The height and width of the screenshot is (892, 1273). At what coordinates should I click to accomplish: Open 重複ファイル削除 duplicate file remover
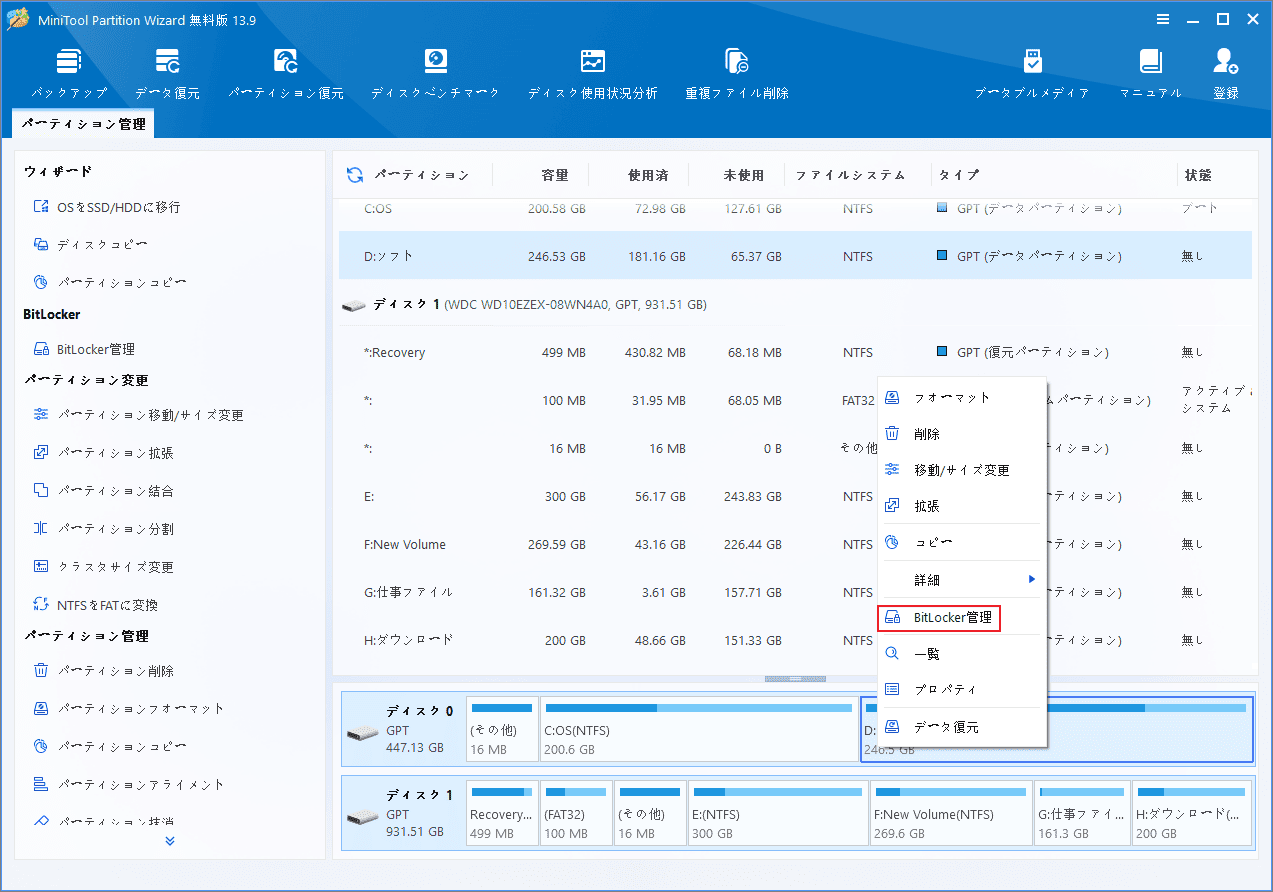click(x=737, y=73)
